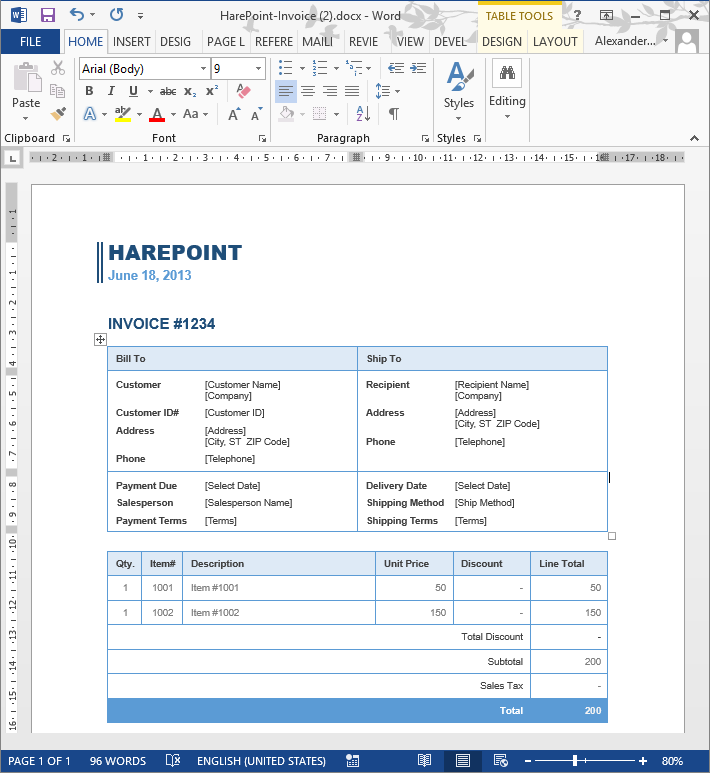Image resolution: width=710 pixels, height=773 pixels.
Task: Click the macro recording icon in status bar
Action: [x=352, y=761]
